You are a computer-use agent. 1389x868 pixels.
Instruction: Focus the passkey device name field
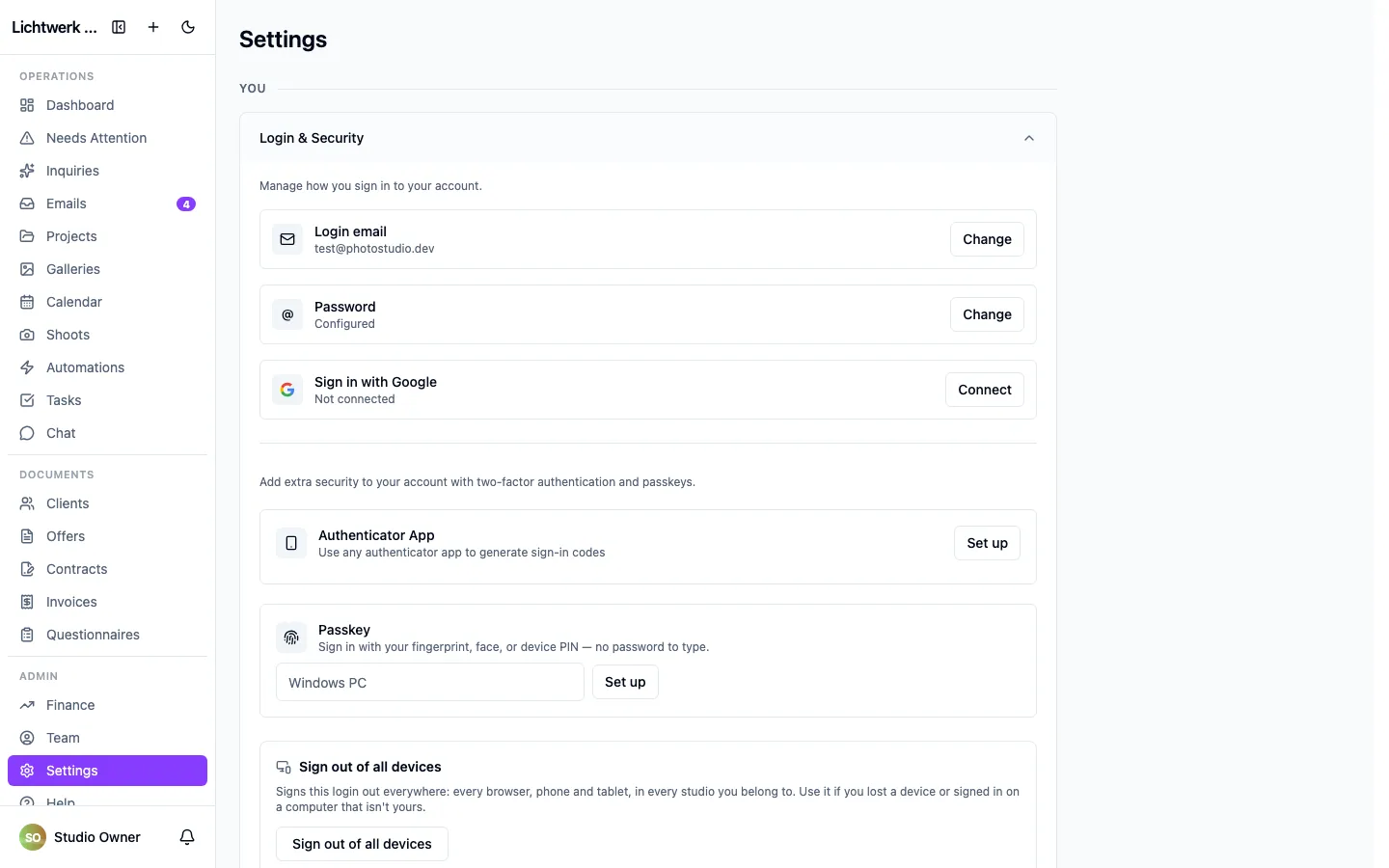point(430,682)
